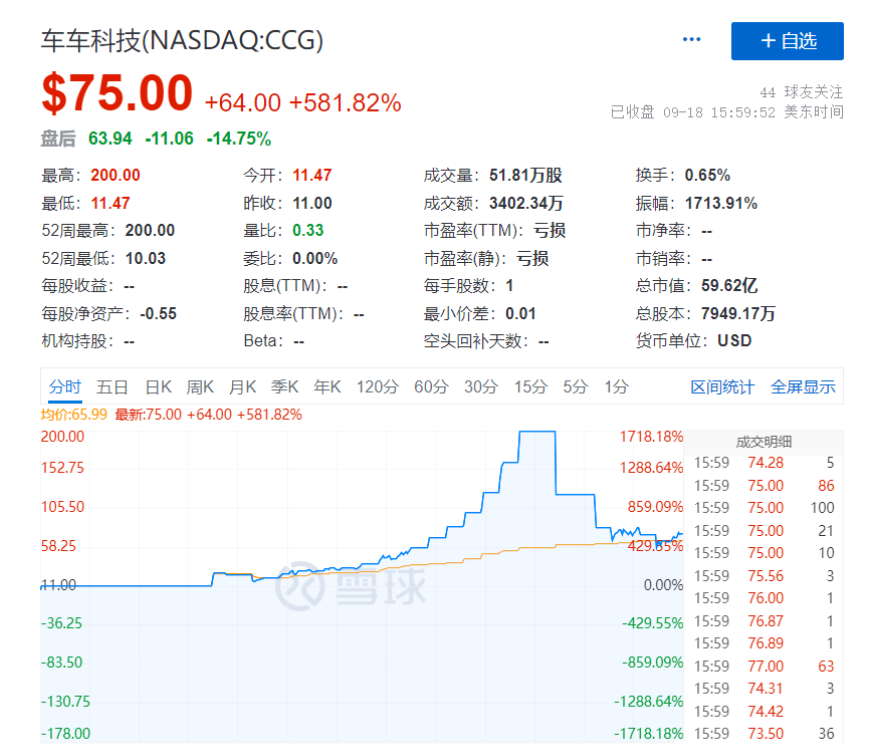
Task: Select the trade row priced 74.42
Action: 764,711
